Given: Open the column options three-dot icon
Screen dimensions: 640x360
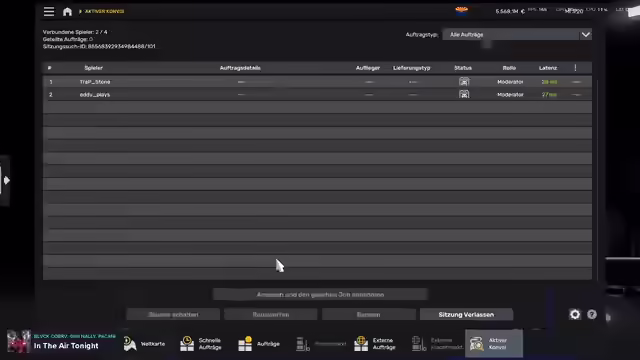Looking at the screenshot, I should 576,68.
